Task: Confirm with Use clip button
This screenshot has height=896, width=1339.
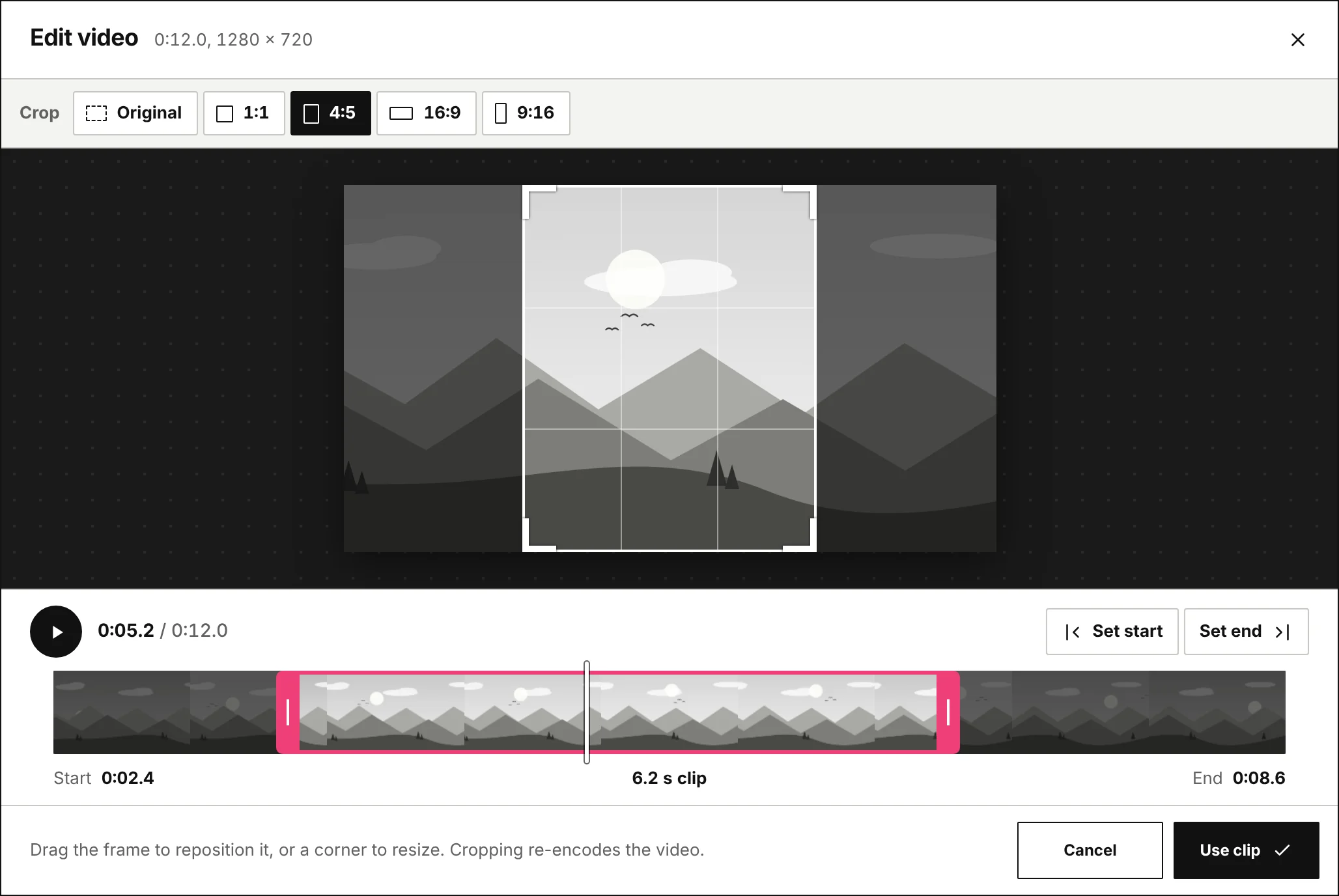Action: click(1246, 850)
